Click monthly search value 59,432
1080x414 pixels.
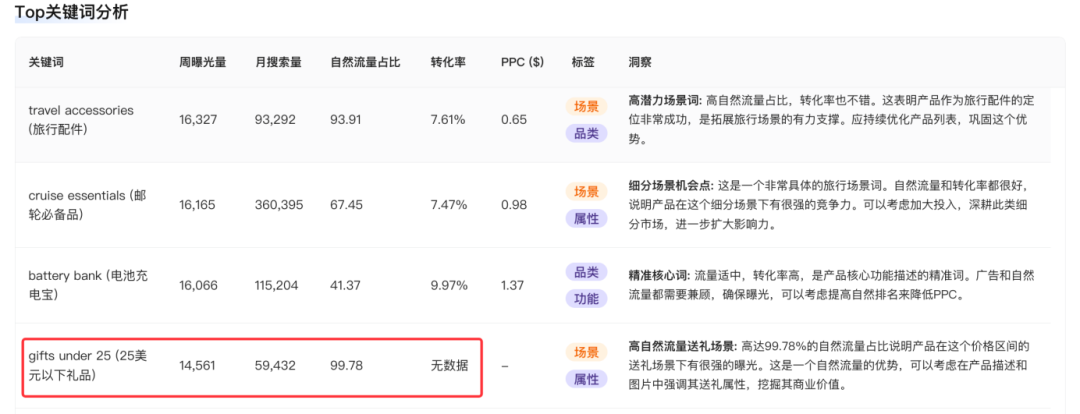[276, 366]
